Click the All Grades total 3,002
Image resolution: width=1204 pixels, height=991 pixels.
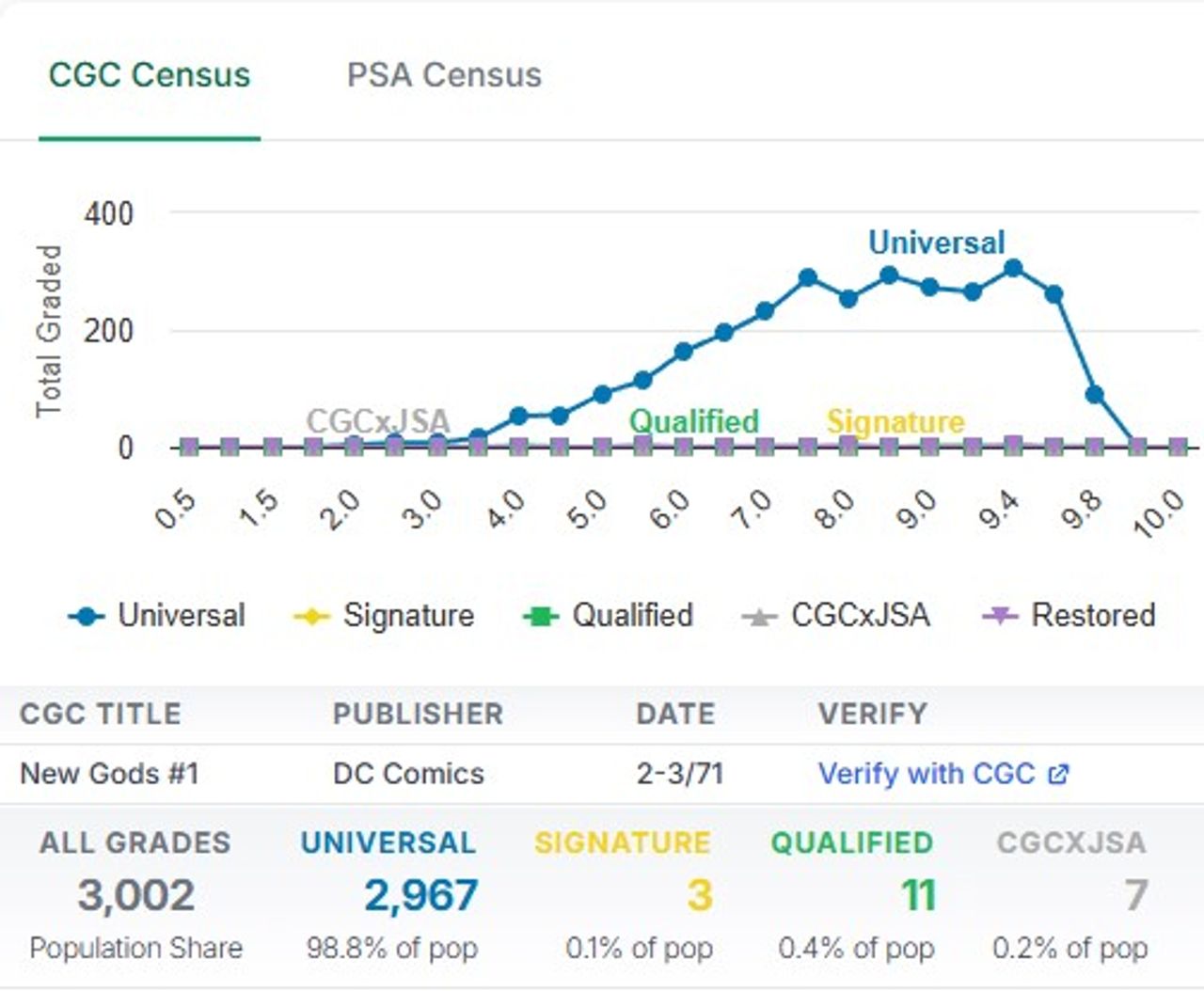point(135,895)
